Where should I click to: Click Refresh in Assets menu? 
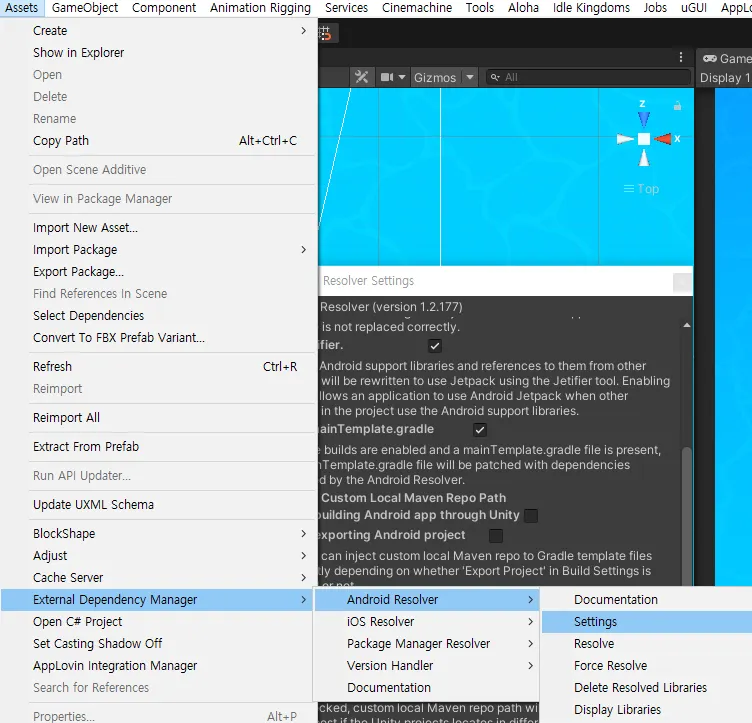pos(158,367)
